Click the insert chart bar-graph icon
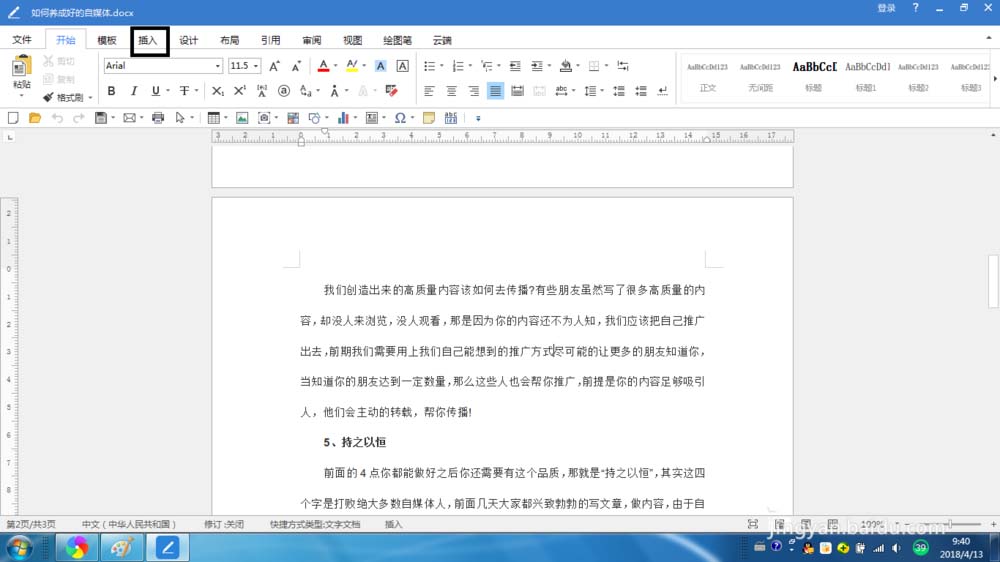 343,118
